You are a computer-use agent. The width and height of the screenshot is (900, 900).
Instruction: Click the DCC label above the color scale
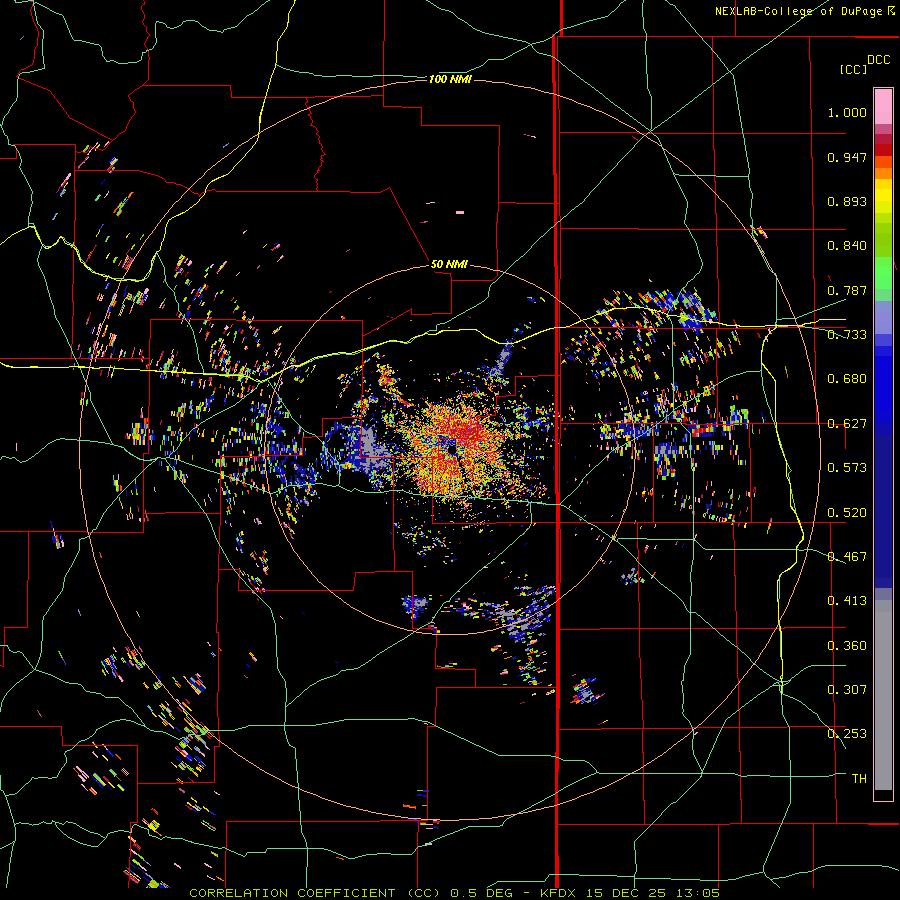pos(879,60)
